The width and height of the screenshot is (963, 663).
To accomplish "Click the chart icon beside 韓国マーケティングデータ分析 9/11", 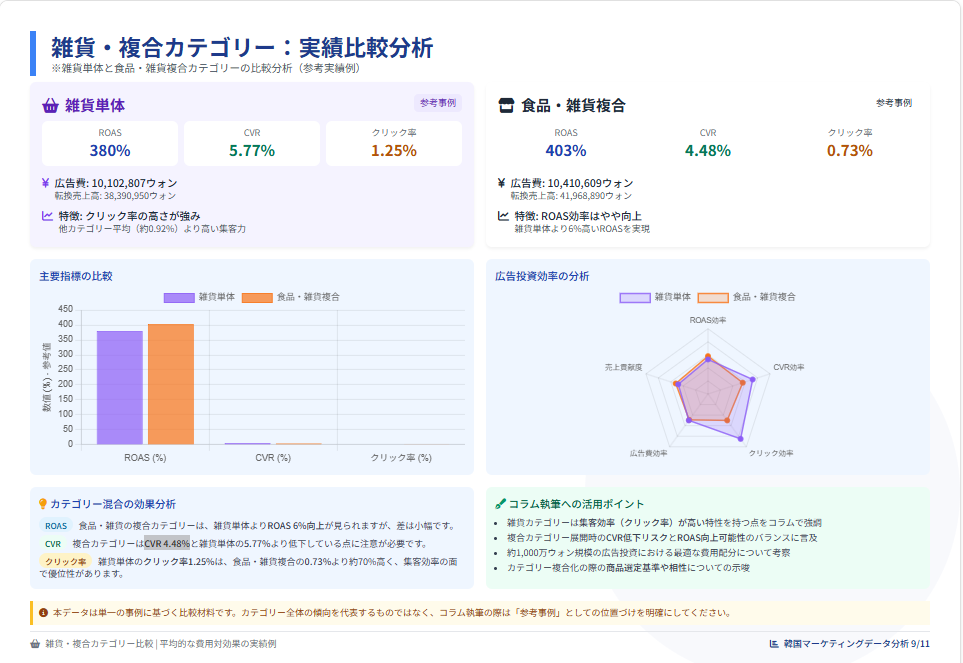I will point(774,644).
